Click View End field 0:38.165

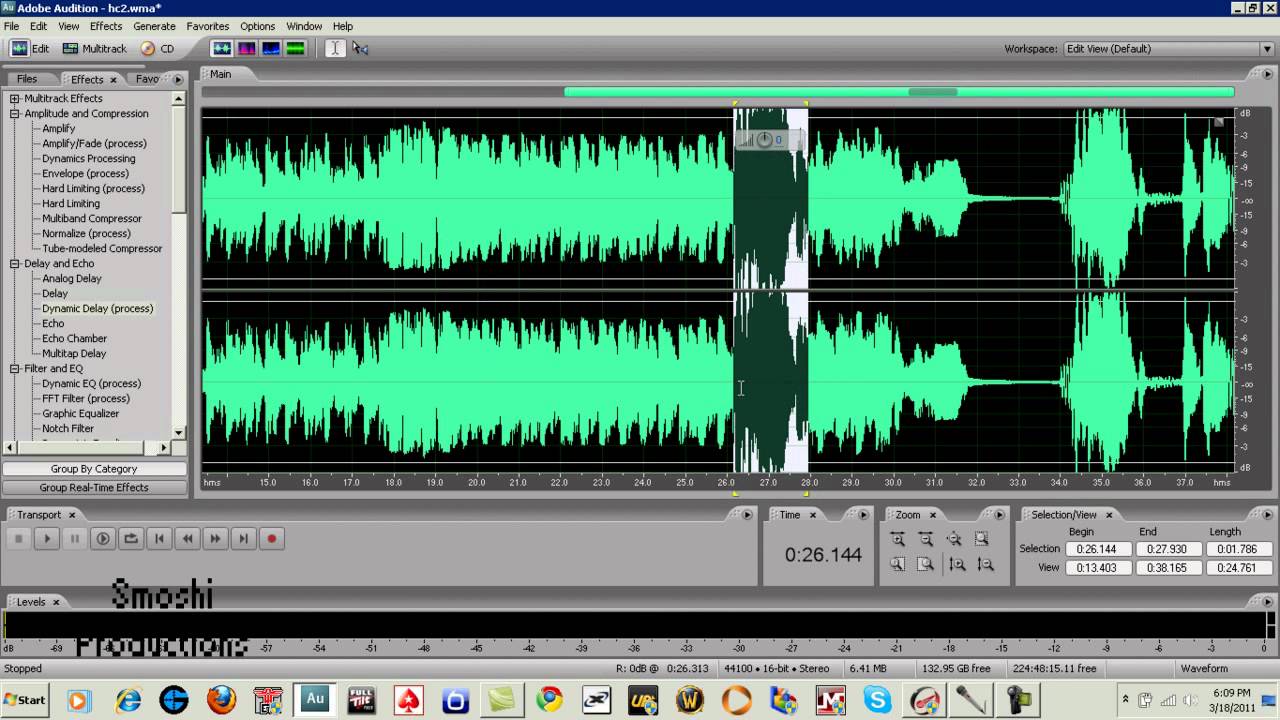[x=1169, y=567]
